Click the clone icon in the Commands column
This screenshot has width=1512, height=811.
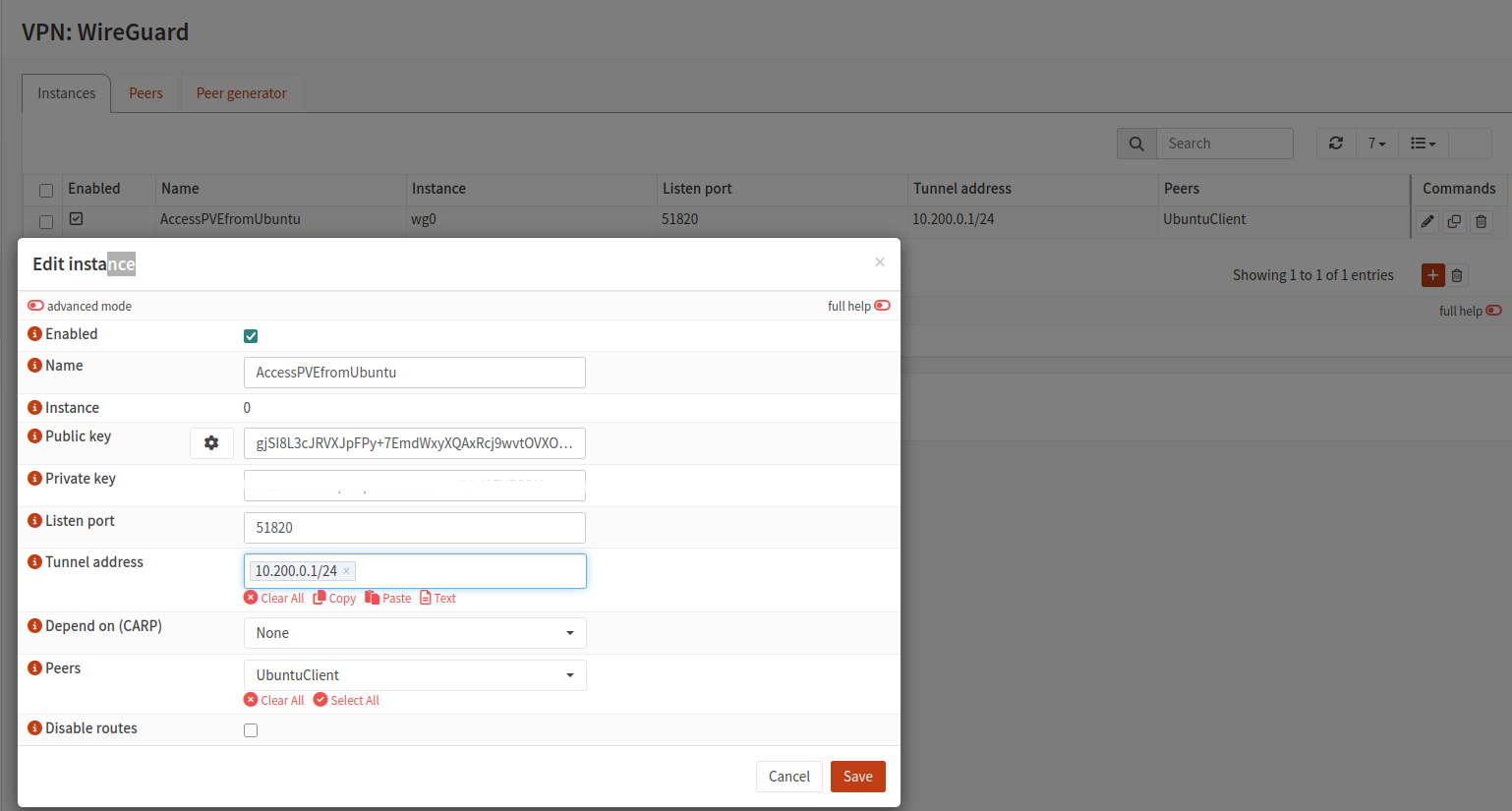(x=1454, y=222)
